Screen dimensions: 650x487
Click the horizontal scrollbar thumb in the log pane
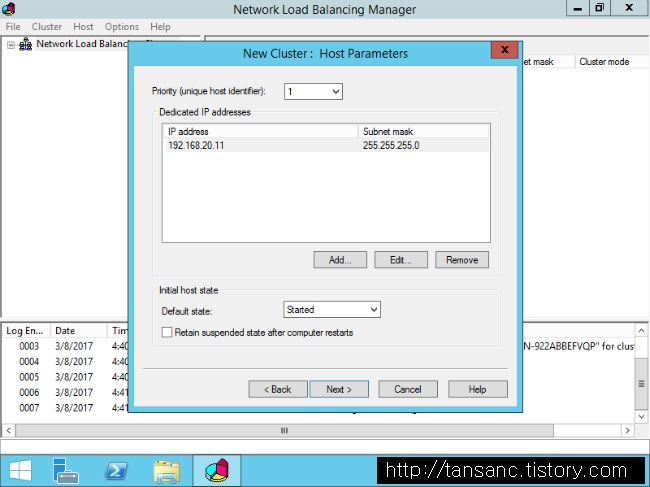284,430
